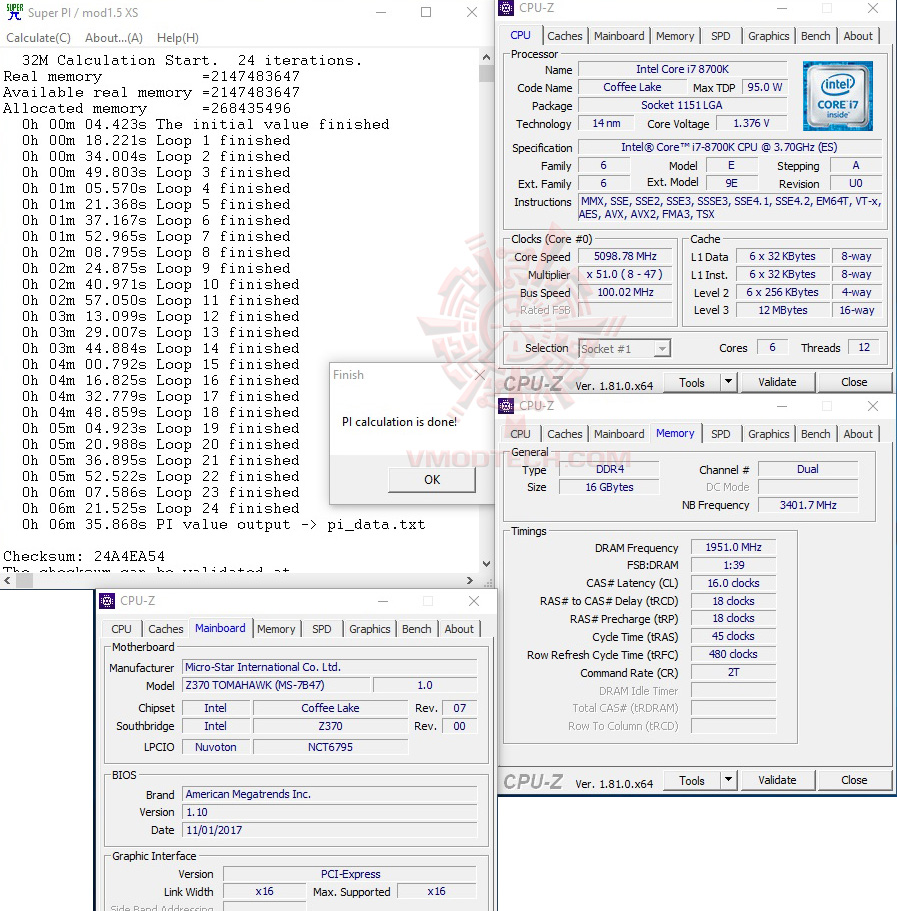897x911 pixels.
Task: Open Bench tab in Memory CPU-Z window
Action: [815, 433]
